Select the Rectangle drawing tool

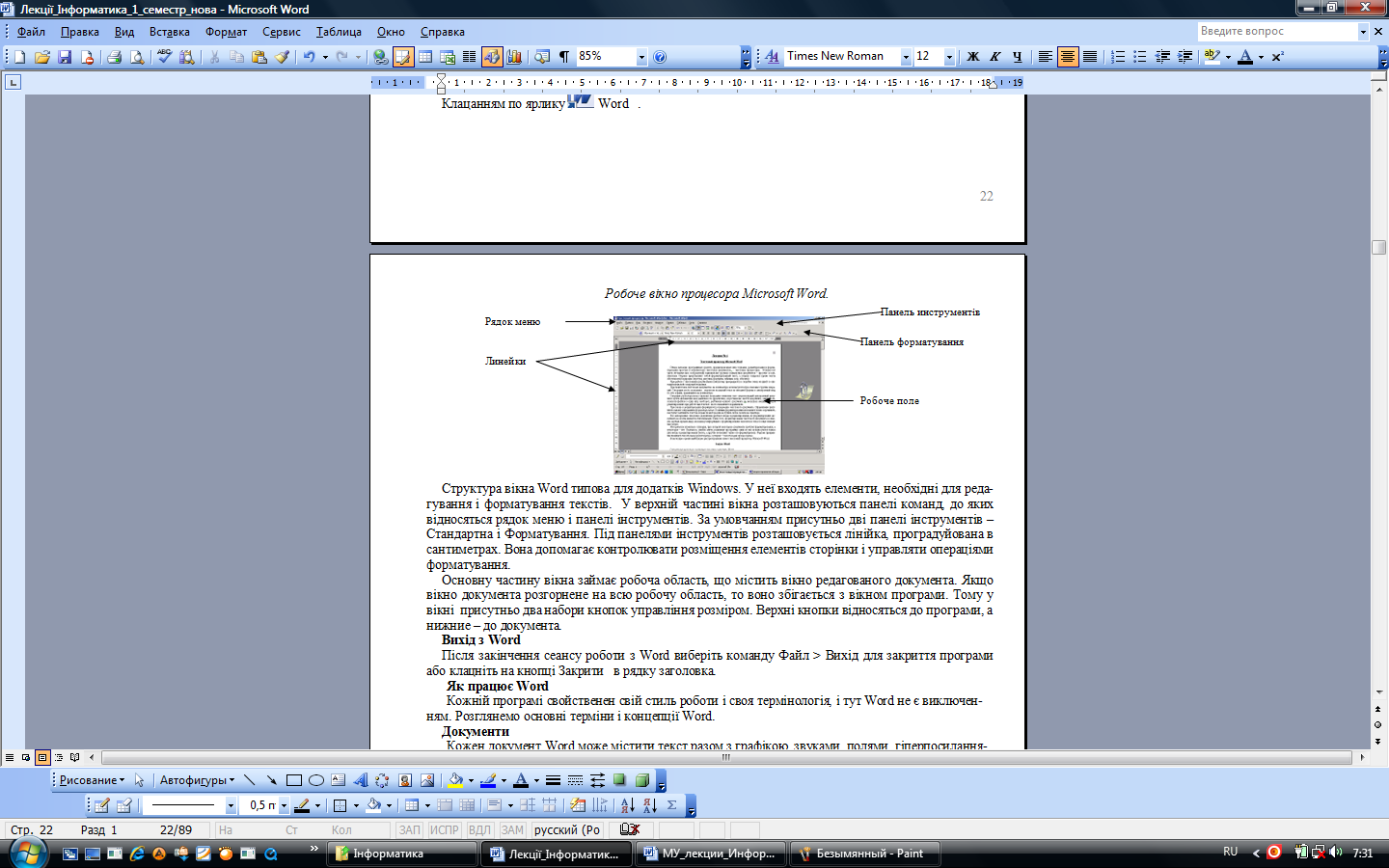pos(294,780)
